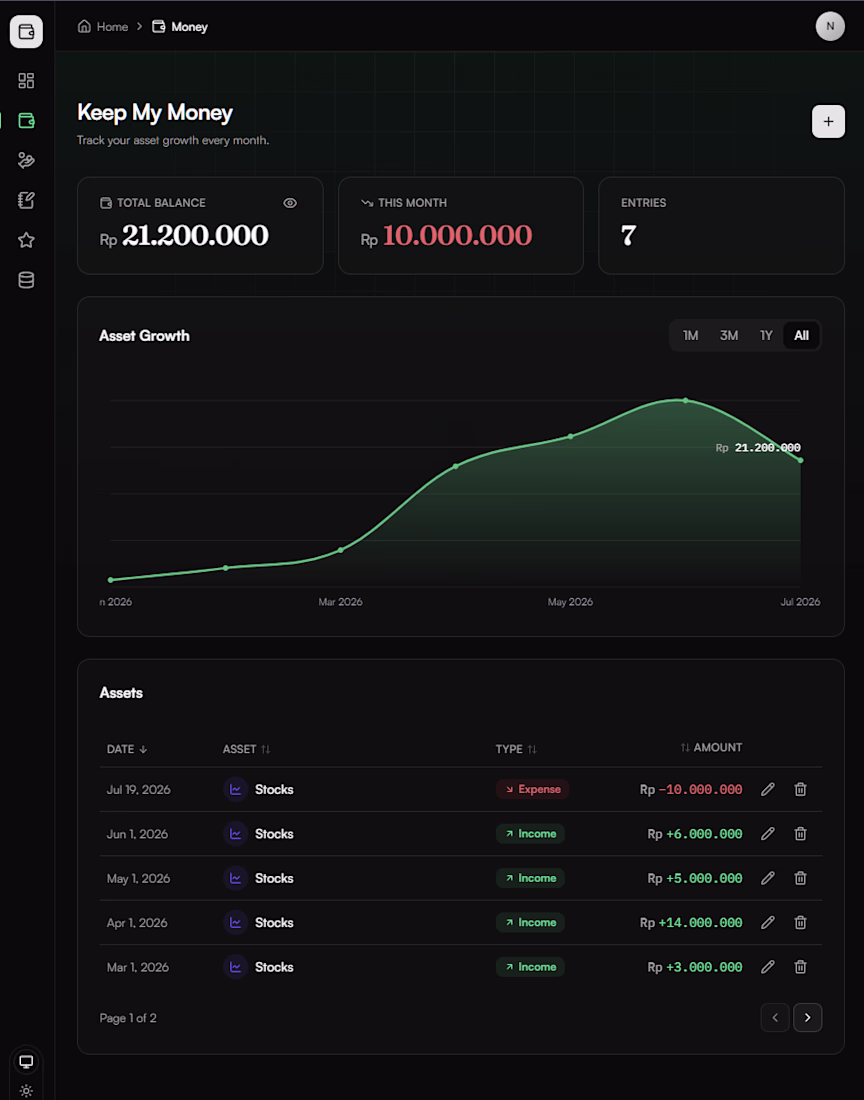Click the wallet app logo in sidebar
Image resolution: width=864 pixels, height=1100 pixels.
pyautogui.click(x=26, y=32)
